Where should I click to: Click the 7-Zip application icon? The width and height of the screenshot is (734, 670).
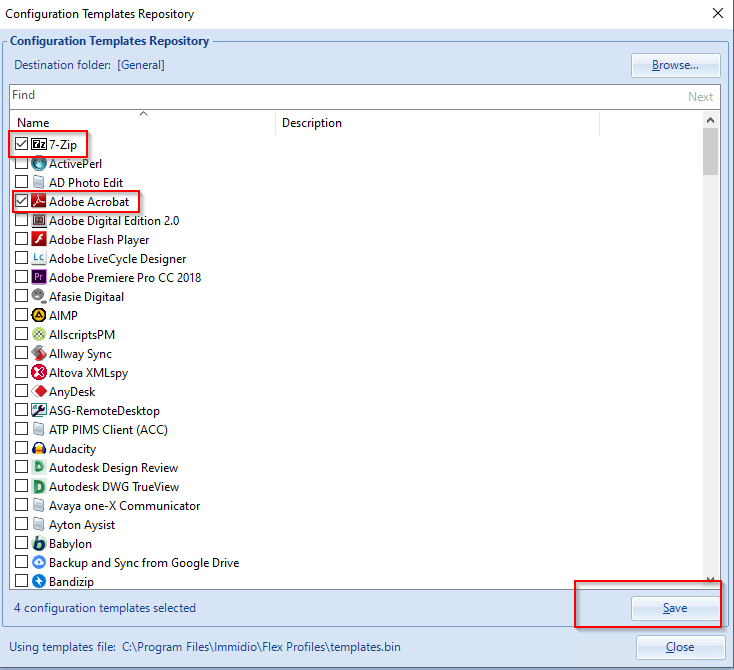[39, 144]
